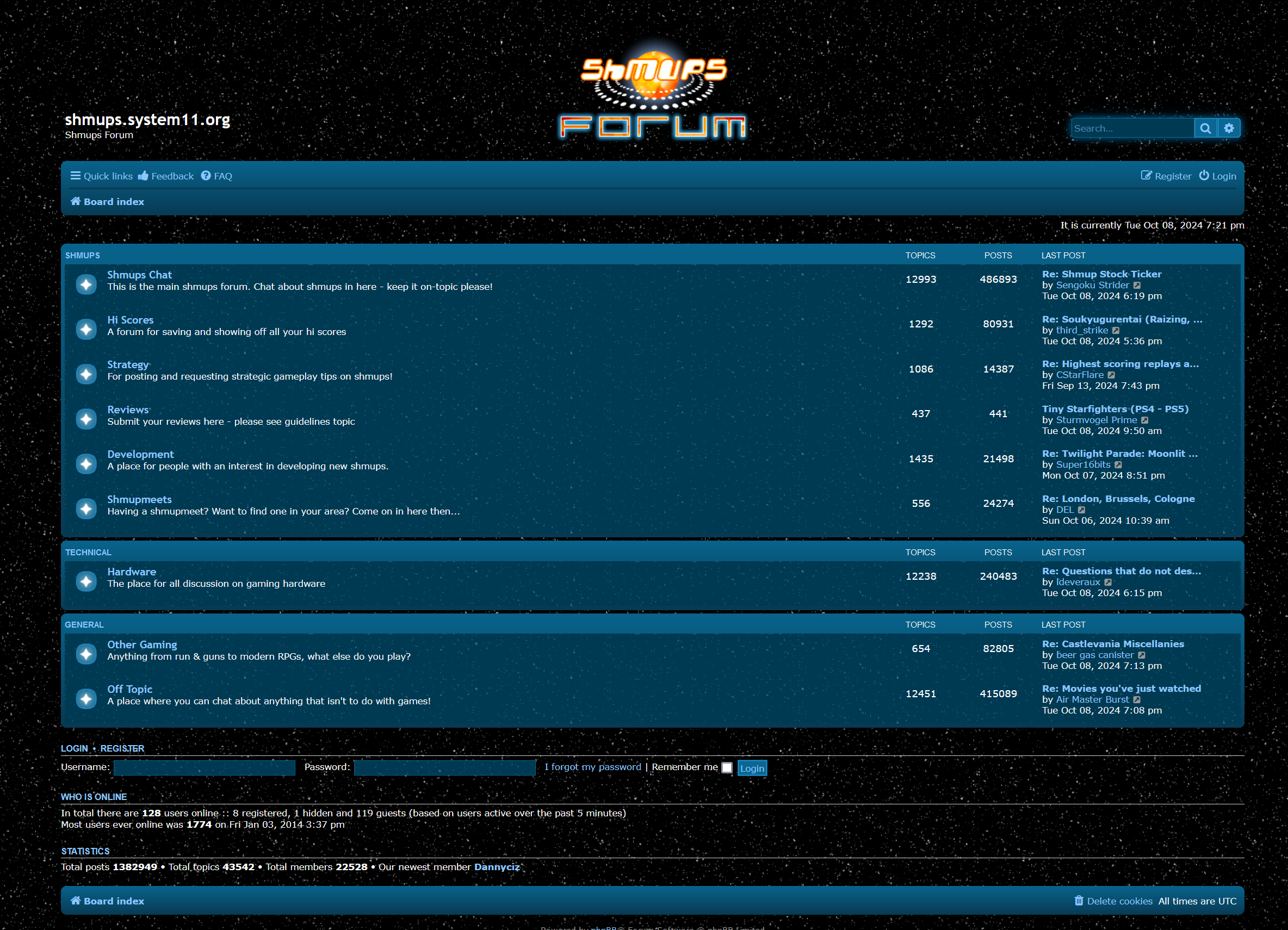View latest post icon beside DEL

[x=1082, y=510]
